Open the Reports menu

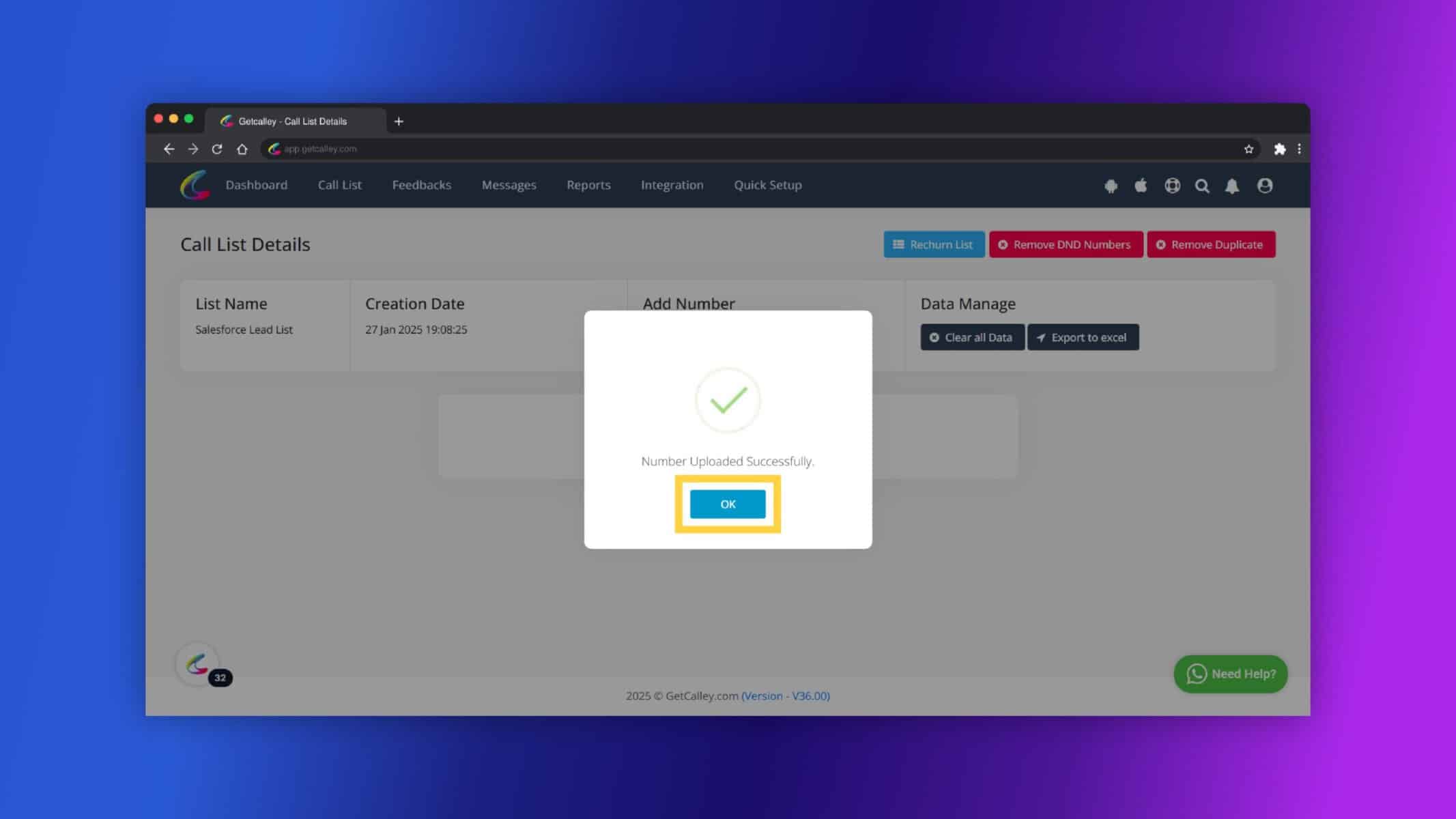point(589,185)
